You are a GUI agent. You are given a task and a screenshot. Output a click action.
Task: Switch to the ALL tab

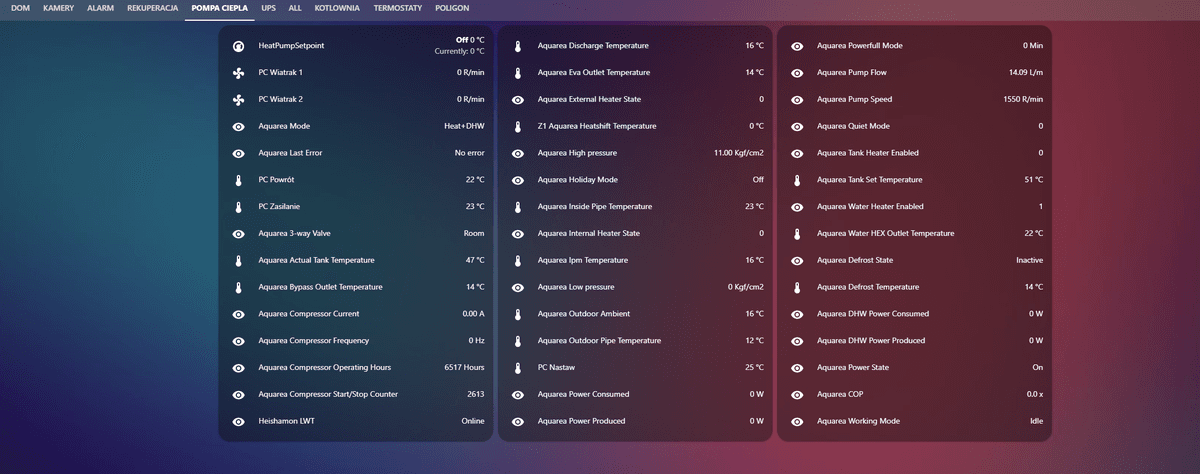(x=295, y=8)
